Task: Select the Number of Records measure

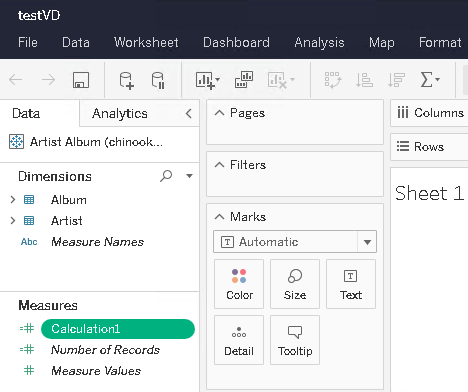Action: (105, 349)
